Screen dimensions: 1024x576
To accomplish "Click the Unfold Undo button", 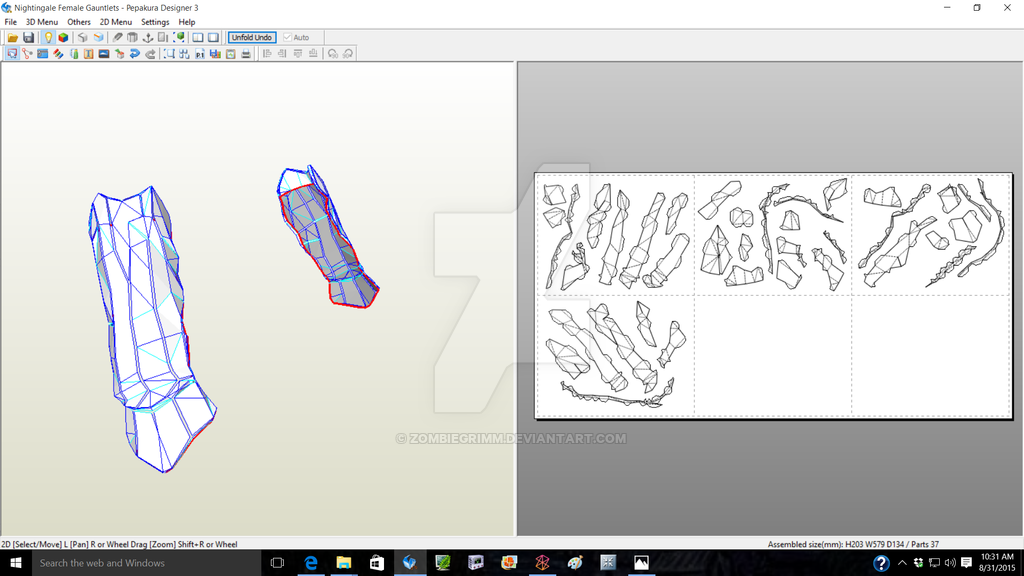I will [x=252, y=38].
